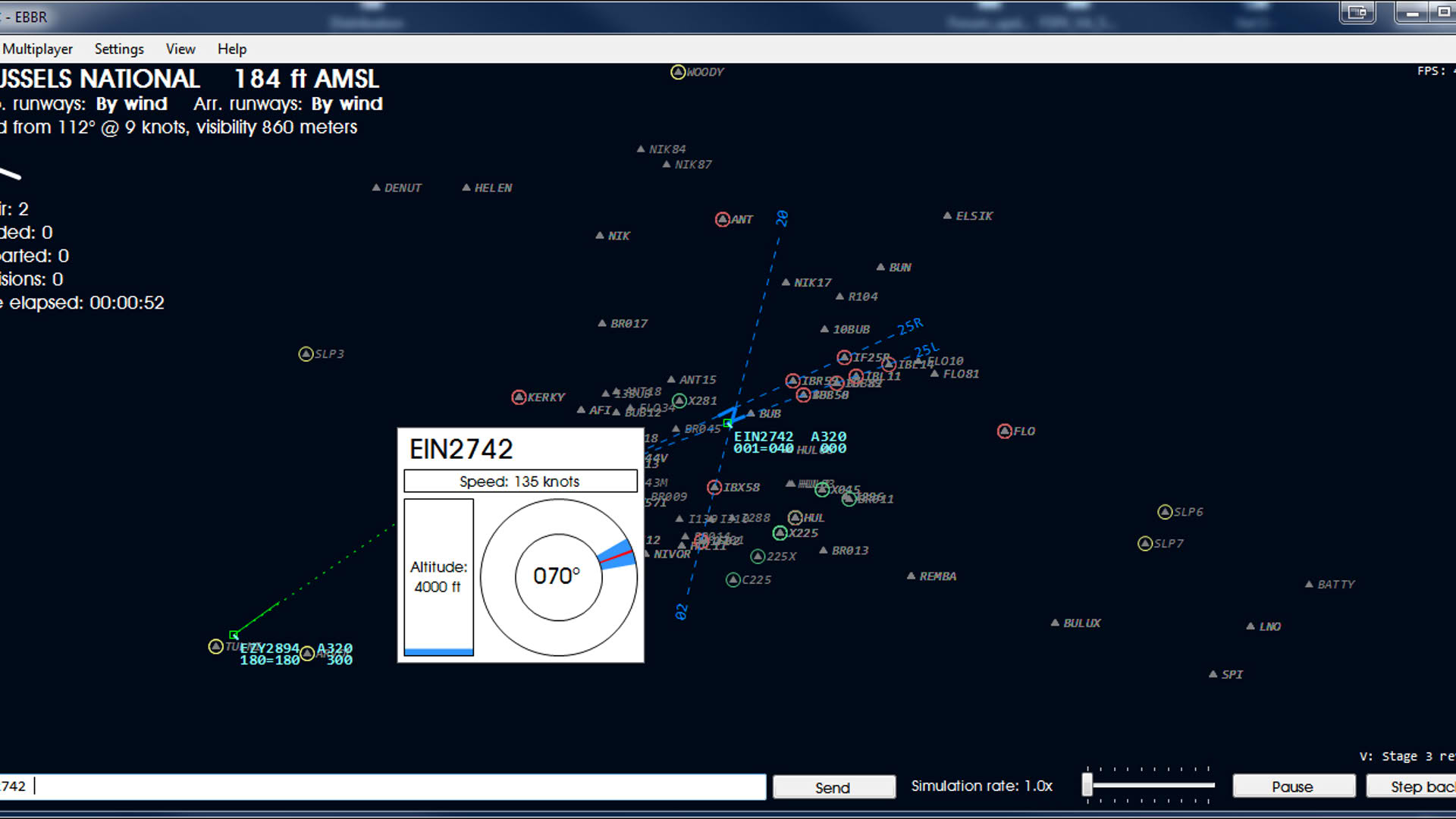Image resolution: width=1456 pixels, height=819 pixels.
Task: Click the SLP3 waypoint icon
Action: point(306,354)
